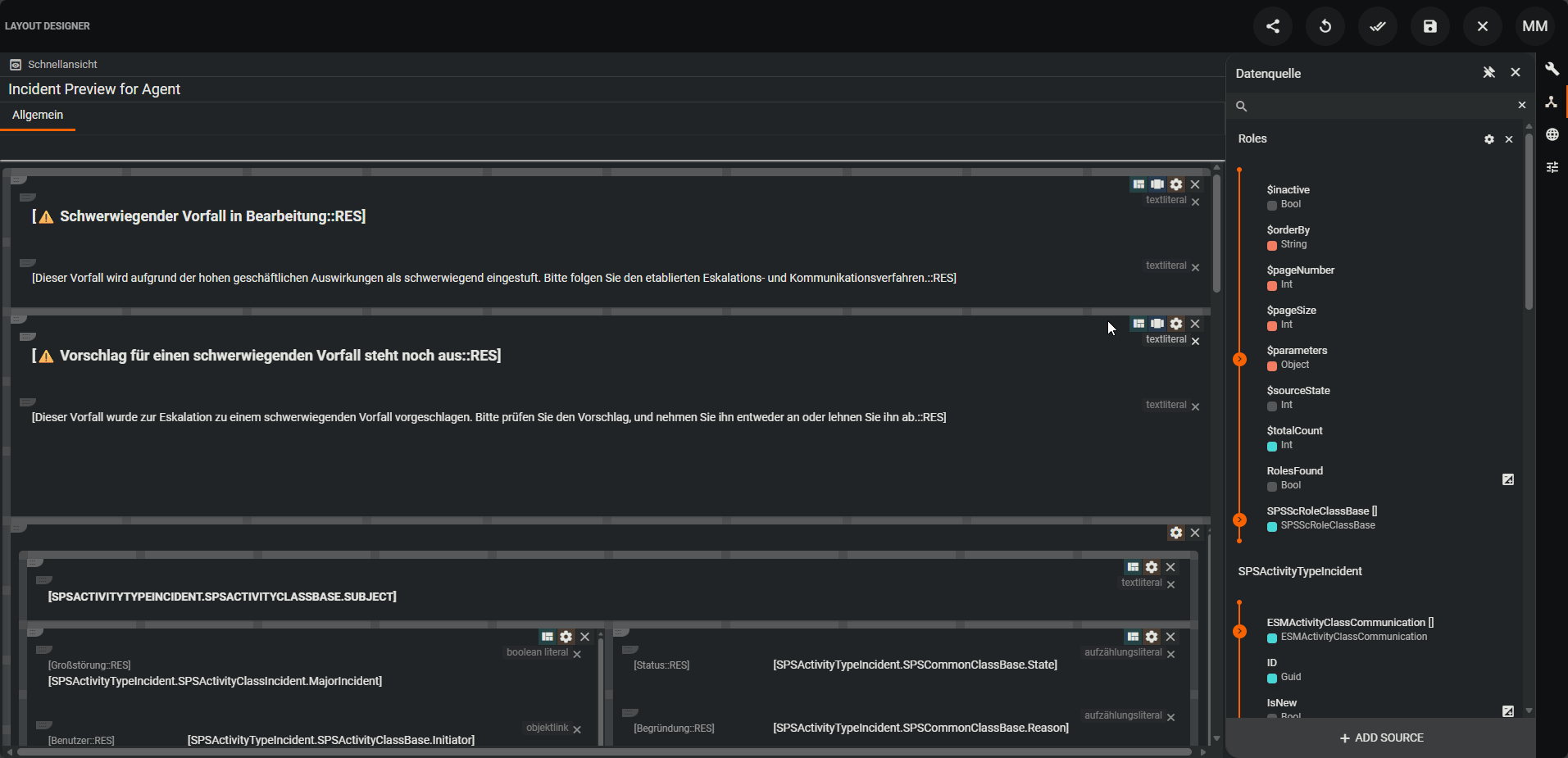Viewport: 1568px width, 758px height.
Task: Expand the ESMActivityClassCommunication [] node
Action: point(1239,631)
